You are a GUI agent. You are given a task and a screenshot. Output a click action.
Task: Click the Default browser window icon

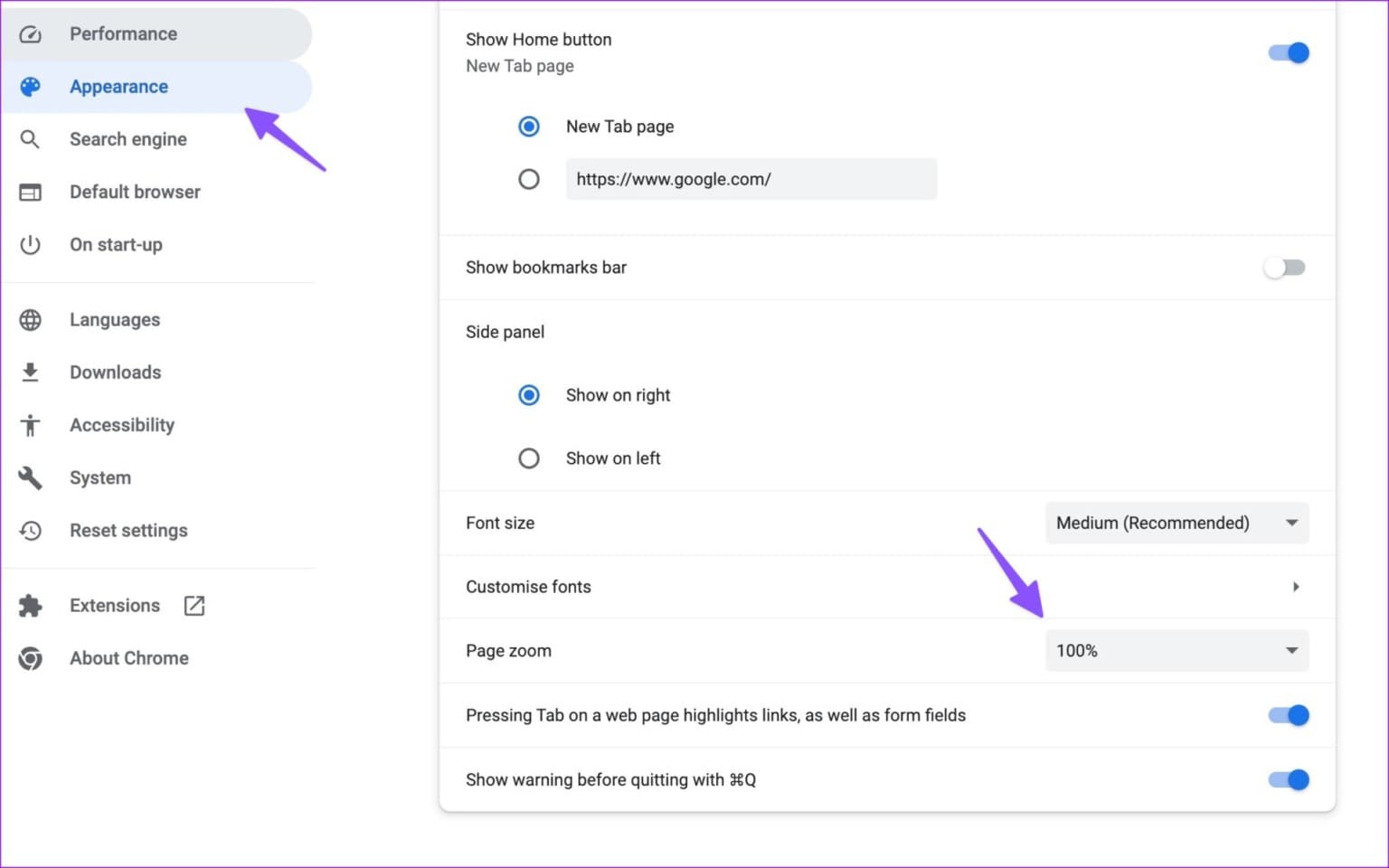31,192
